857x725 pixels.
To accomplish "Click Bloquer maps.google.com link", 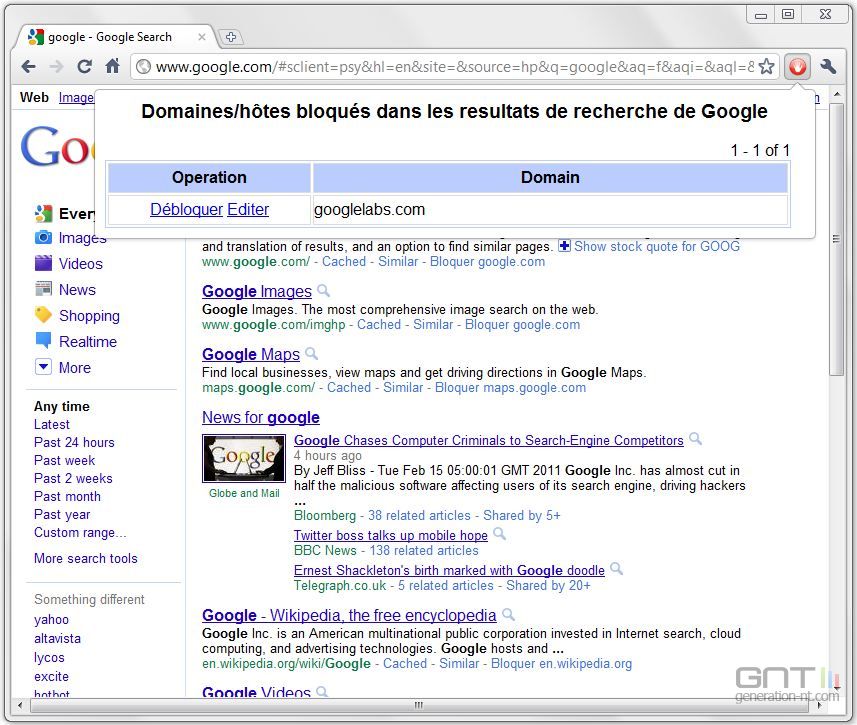I will point(510,388).
